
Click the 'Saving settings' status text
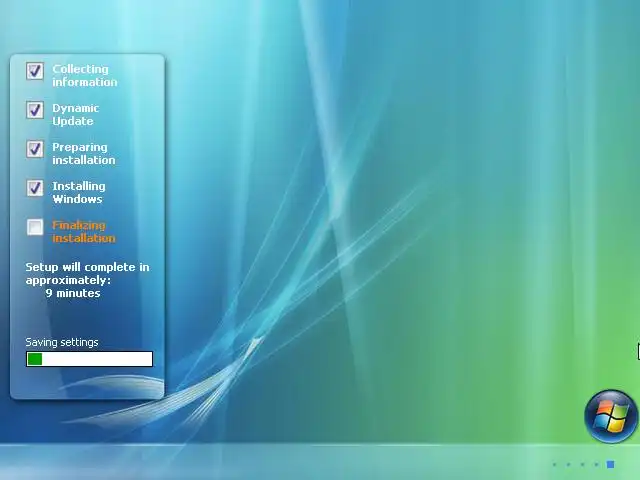(62, 342)
